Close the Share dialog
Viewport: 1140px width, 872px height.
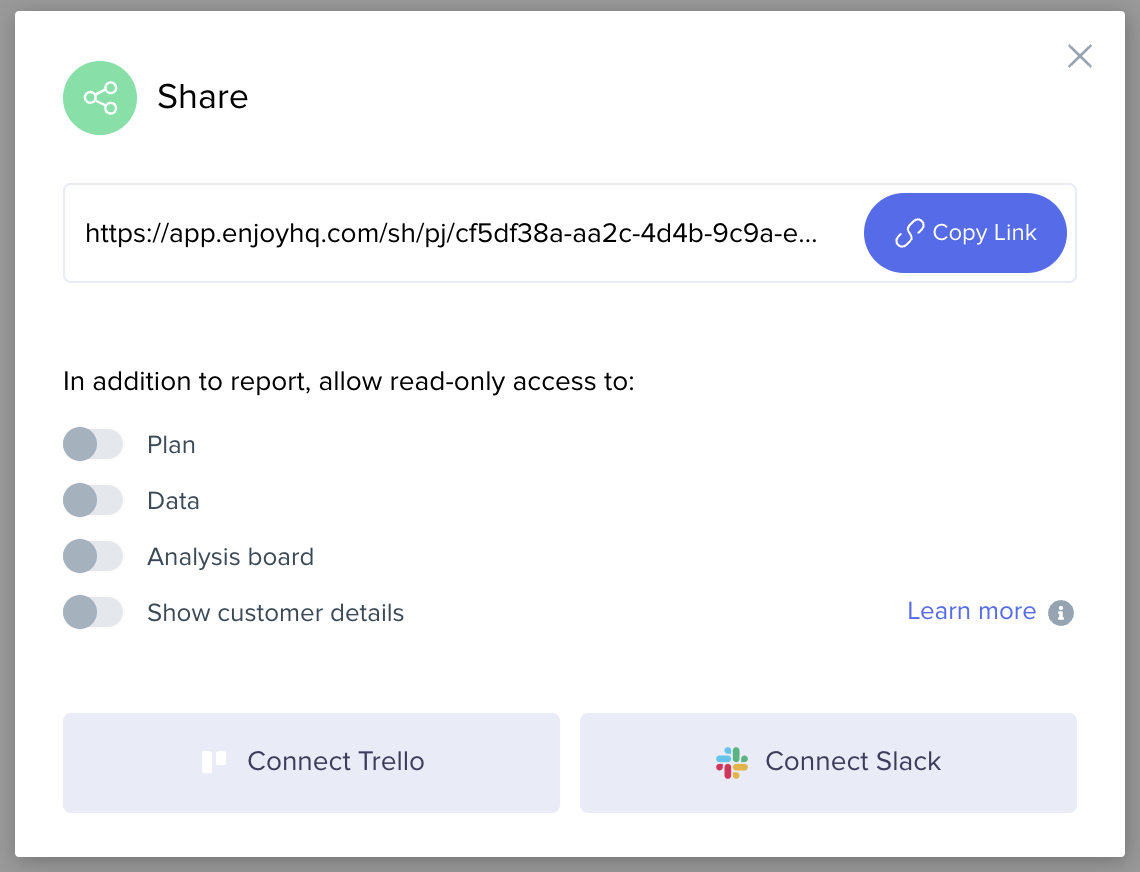coord(1079,56)
